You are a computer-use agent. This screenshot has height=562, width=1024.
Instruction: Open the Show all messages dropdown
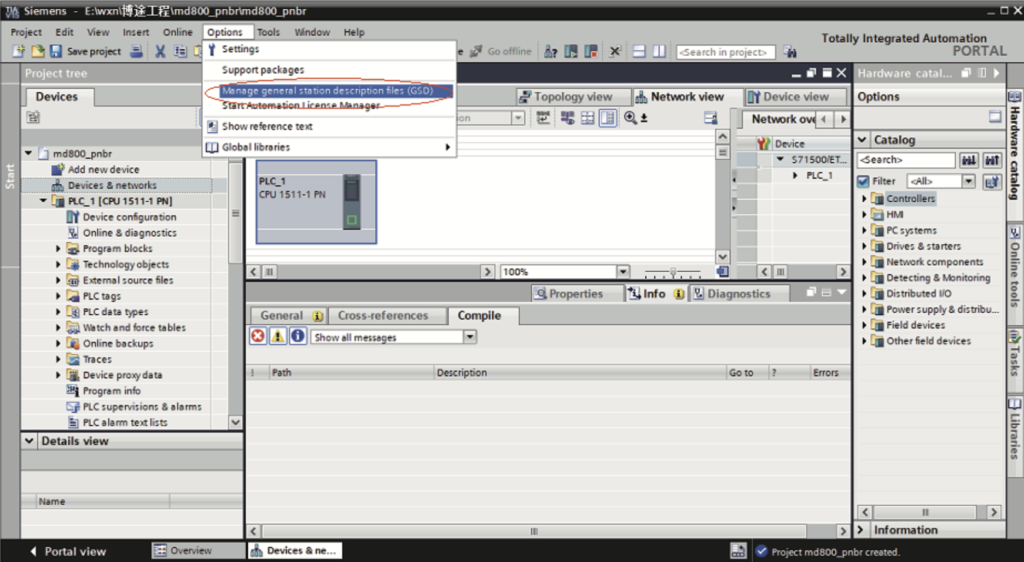(x=469, y=338)
